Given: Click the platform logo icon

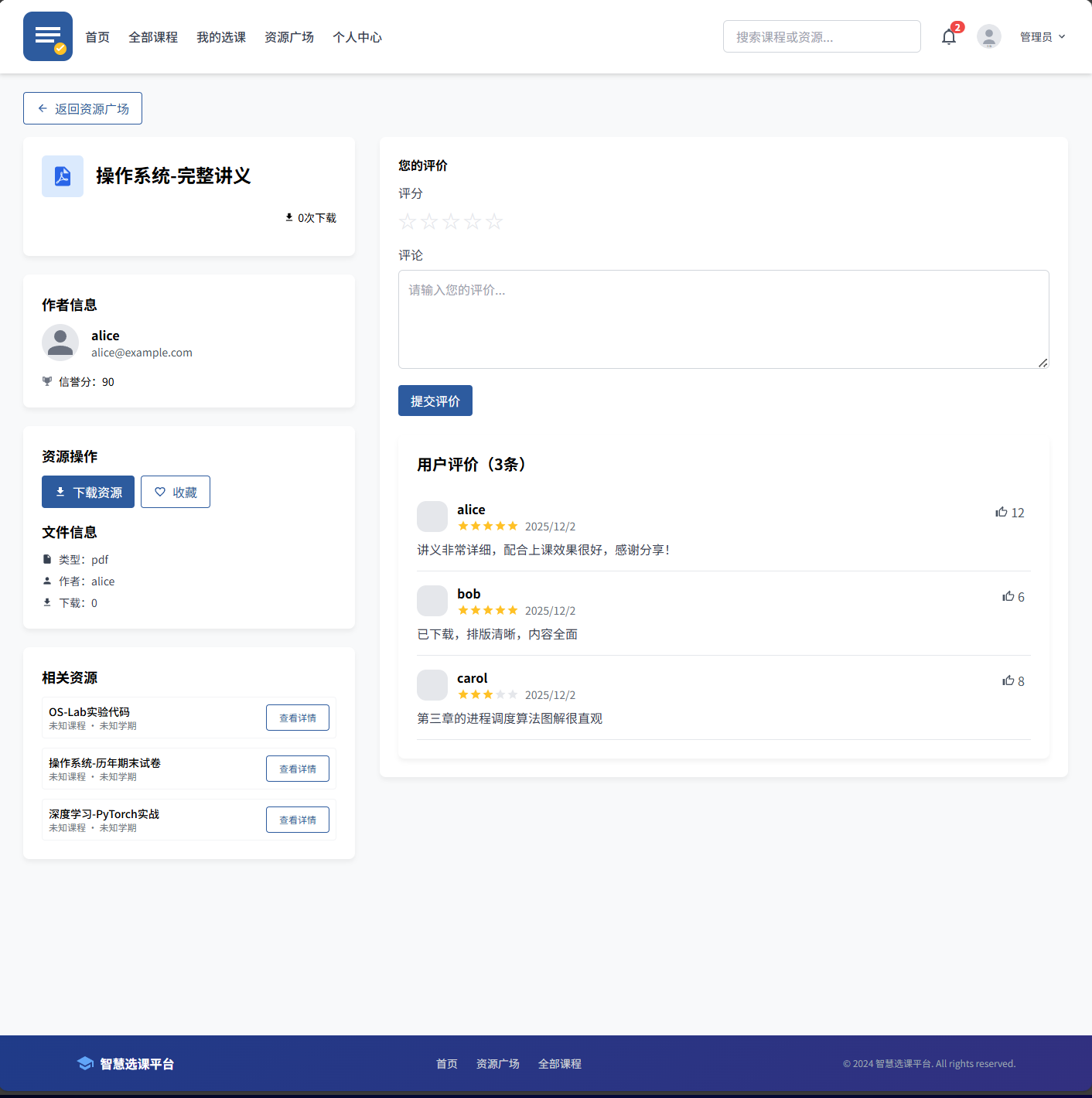Looking at the screenshot, I should pyautogui.click(x=48, y=36).
